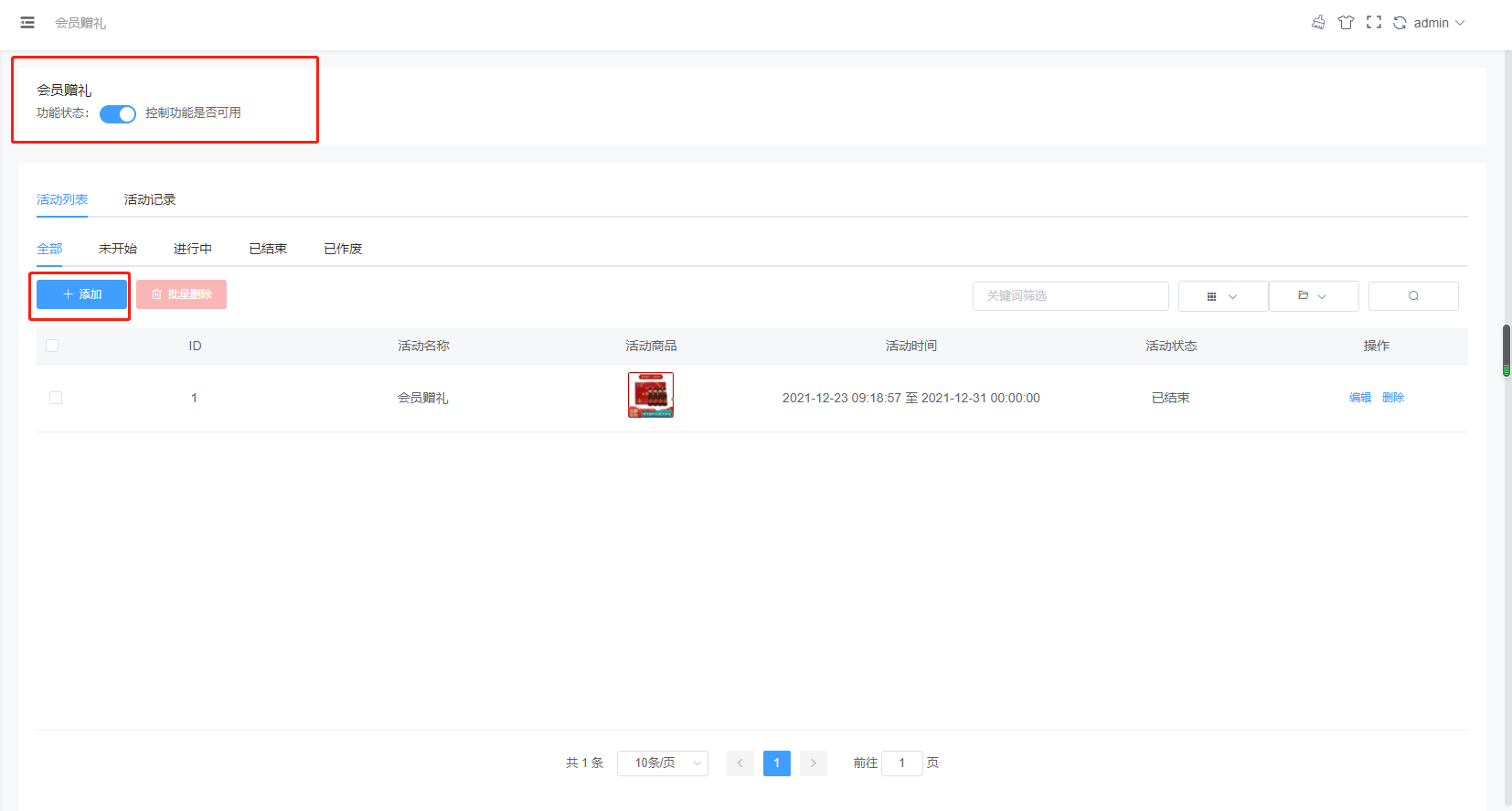Viewport: 1512px width, 811px height.
Task: Click the 活动时间 column header
Action: [x=911, y=346]
